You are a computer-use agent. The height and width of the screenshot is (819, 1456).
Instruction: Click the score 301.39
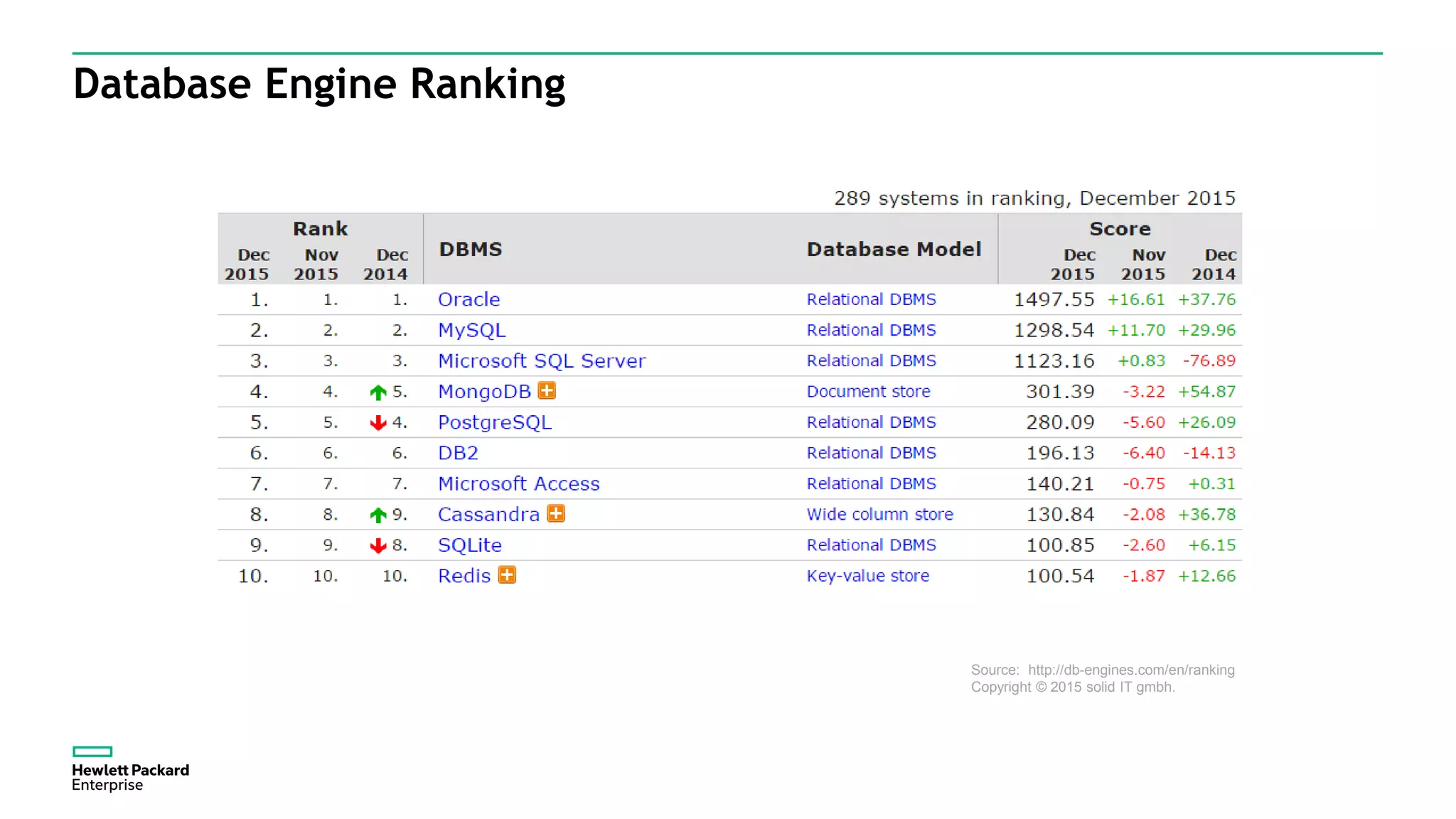point(1060,392)
